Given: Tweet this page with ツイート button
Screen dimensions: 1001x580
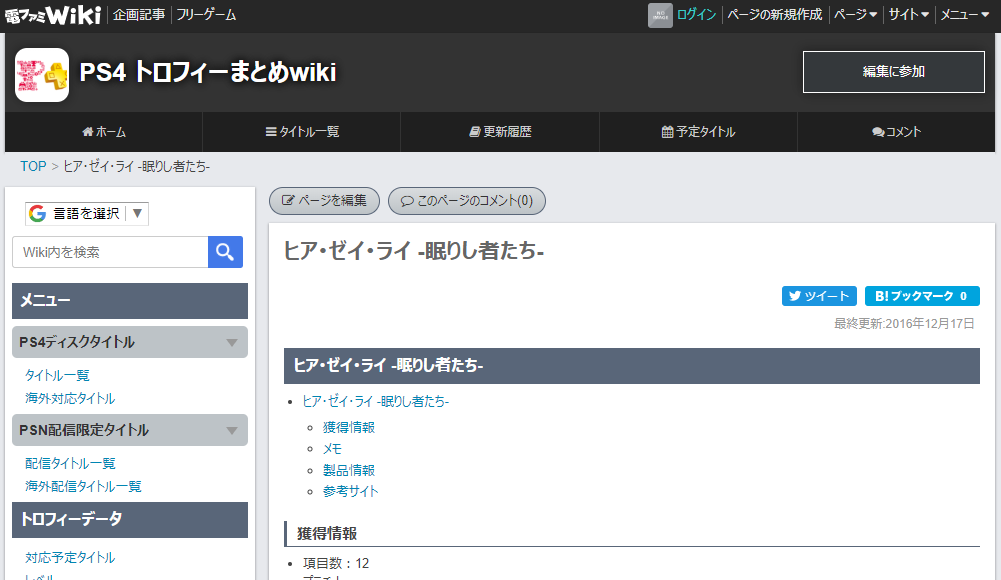Looking at the screenshot, I should [819, 296].
